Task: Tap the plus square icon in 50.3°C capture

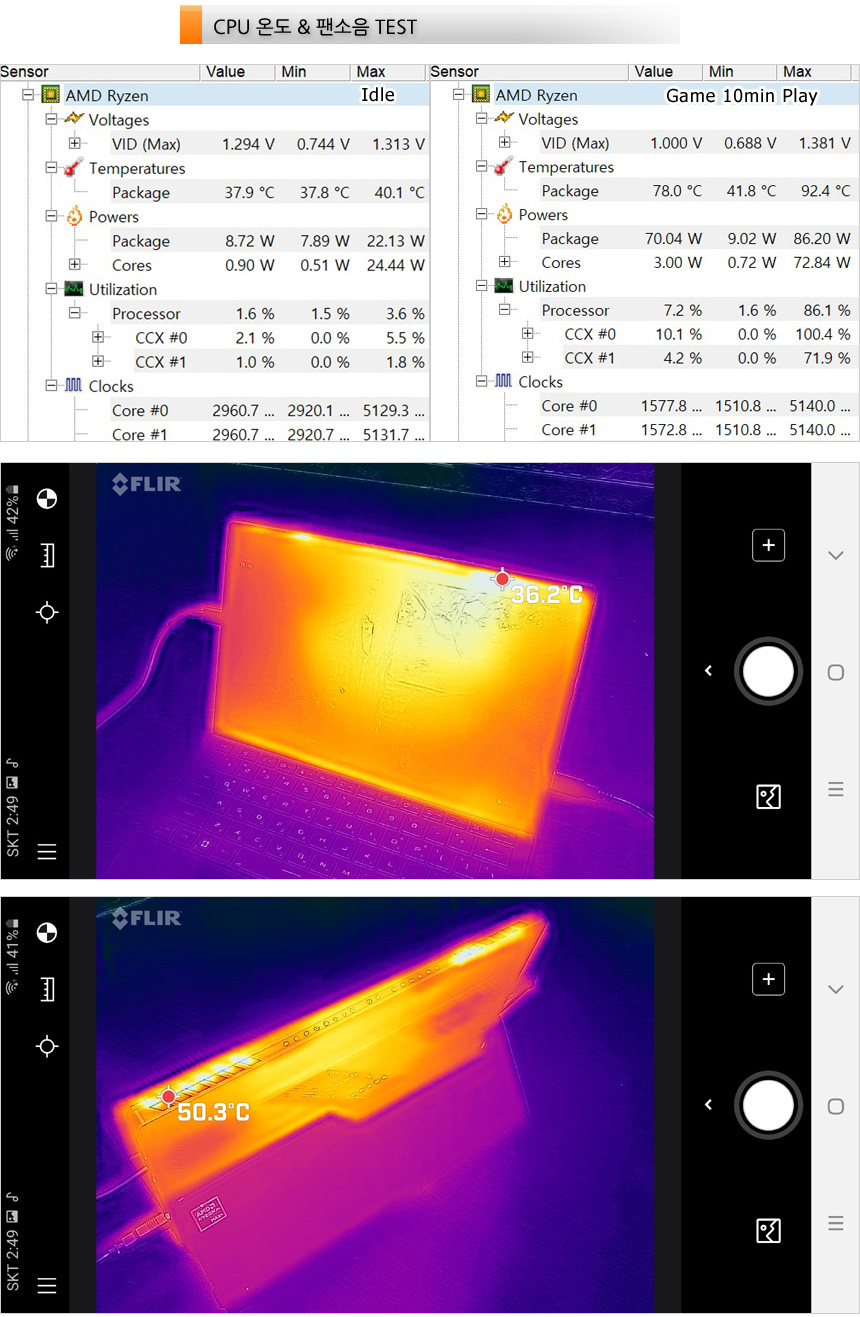Action: pos(768,979)
